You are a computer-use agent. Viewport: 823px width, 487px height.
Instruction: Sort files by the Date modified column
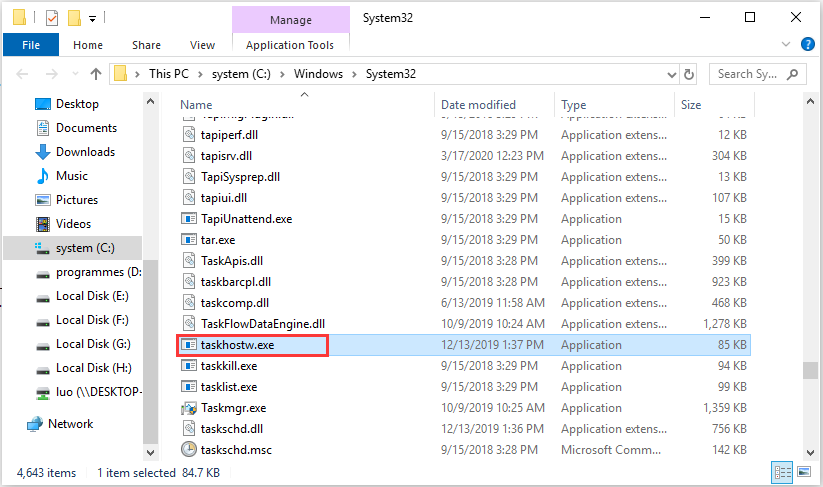point(478,105)
